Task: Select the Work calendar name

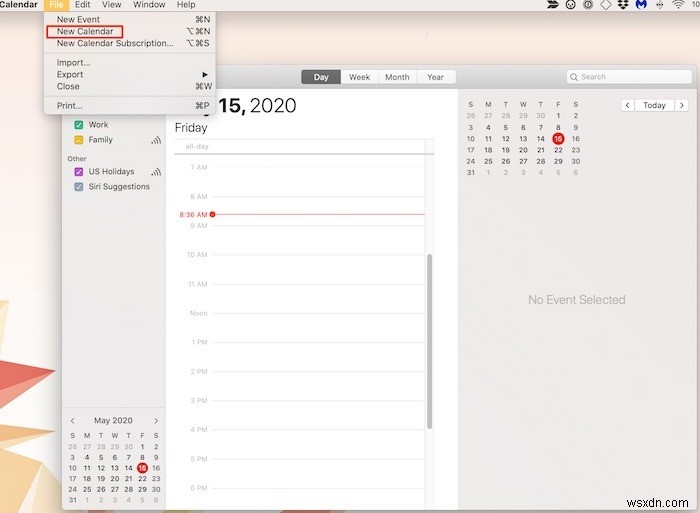Action: (x=98, y=125)
